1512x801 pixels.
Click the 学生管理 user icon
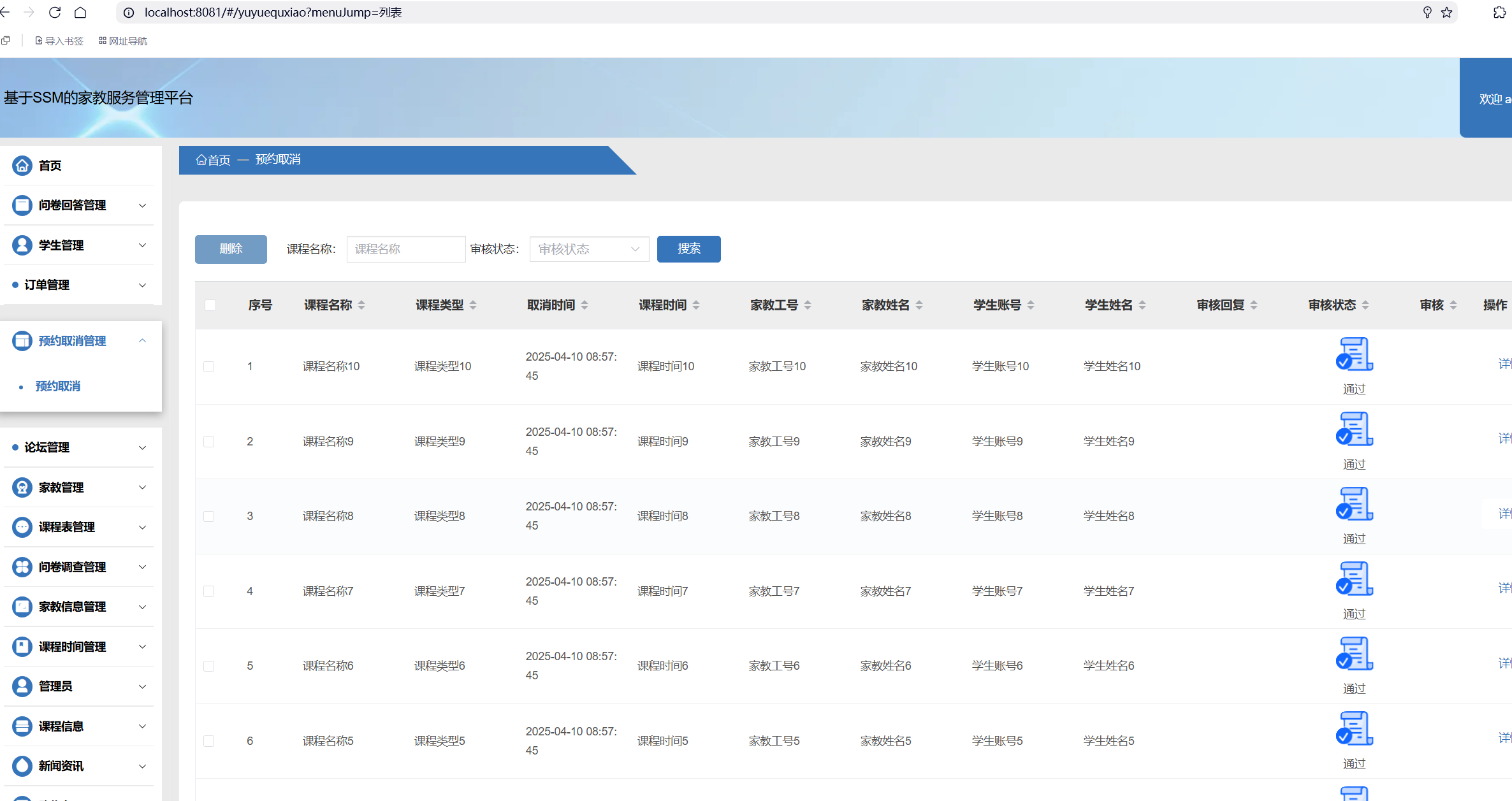pos(22,245)
